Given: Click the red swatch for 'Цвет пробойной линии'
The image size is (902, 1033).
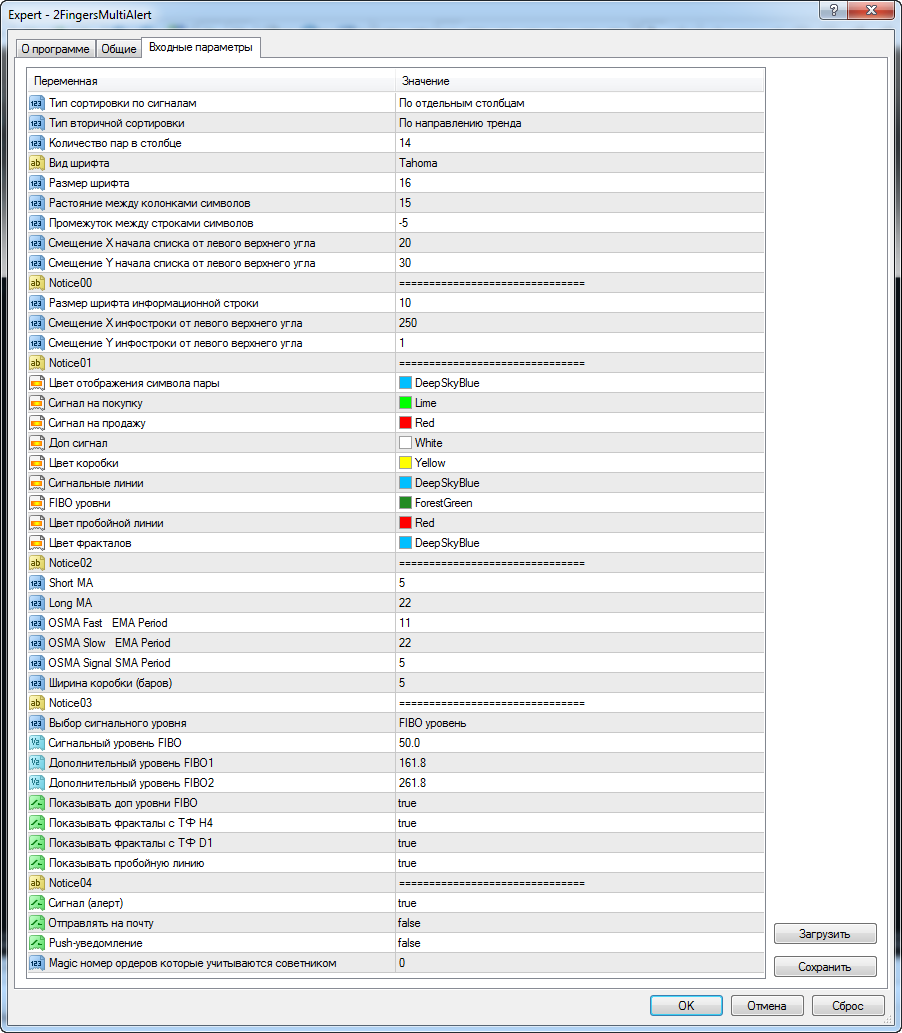Looking at the screenshot, I should (x=405, y=523).
